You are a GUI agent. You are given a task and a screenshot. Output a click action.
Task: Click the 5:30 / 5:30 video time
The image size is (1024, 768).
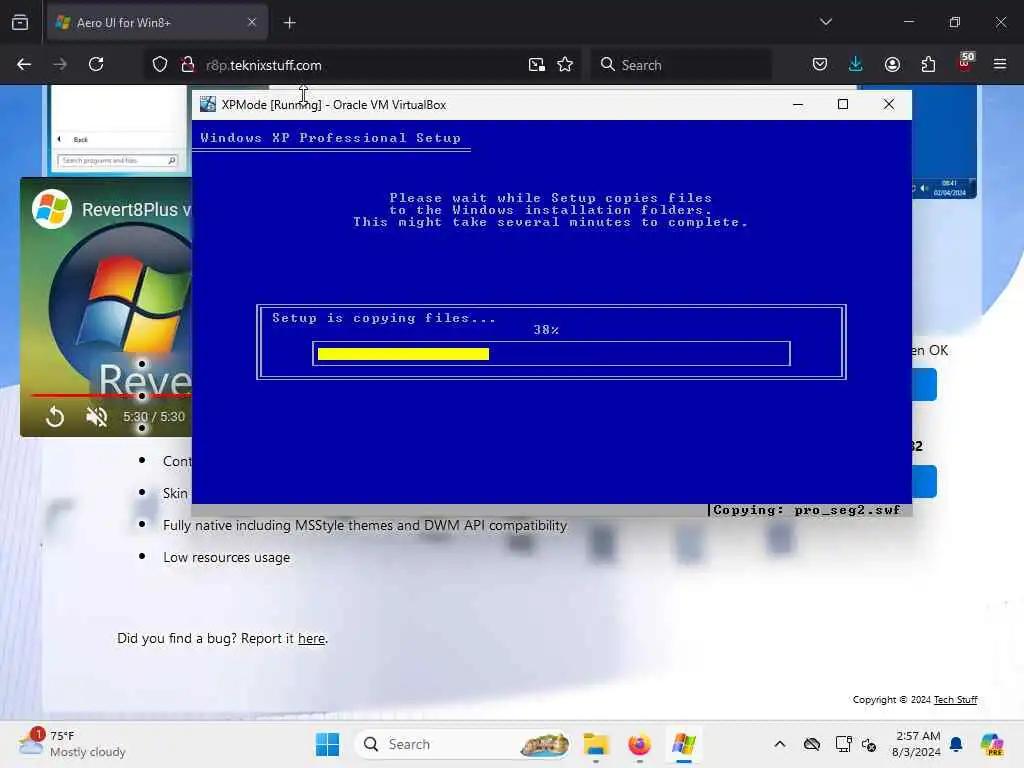(154, 417)
